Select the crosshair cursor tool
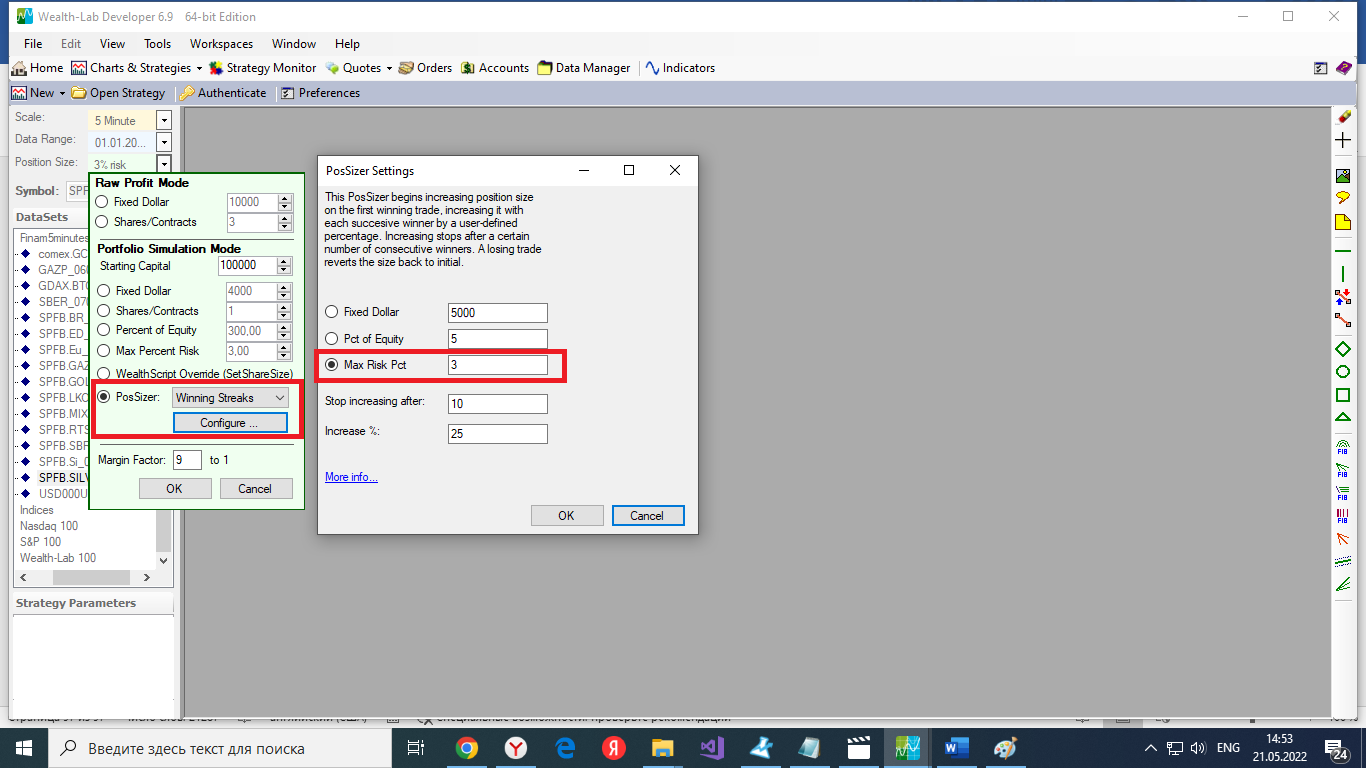This screenshot has height=768, width=1366. pos(1343,141)
